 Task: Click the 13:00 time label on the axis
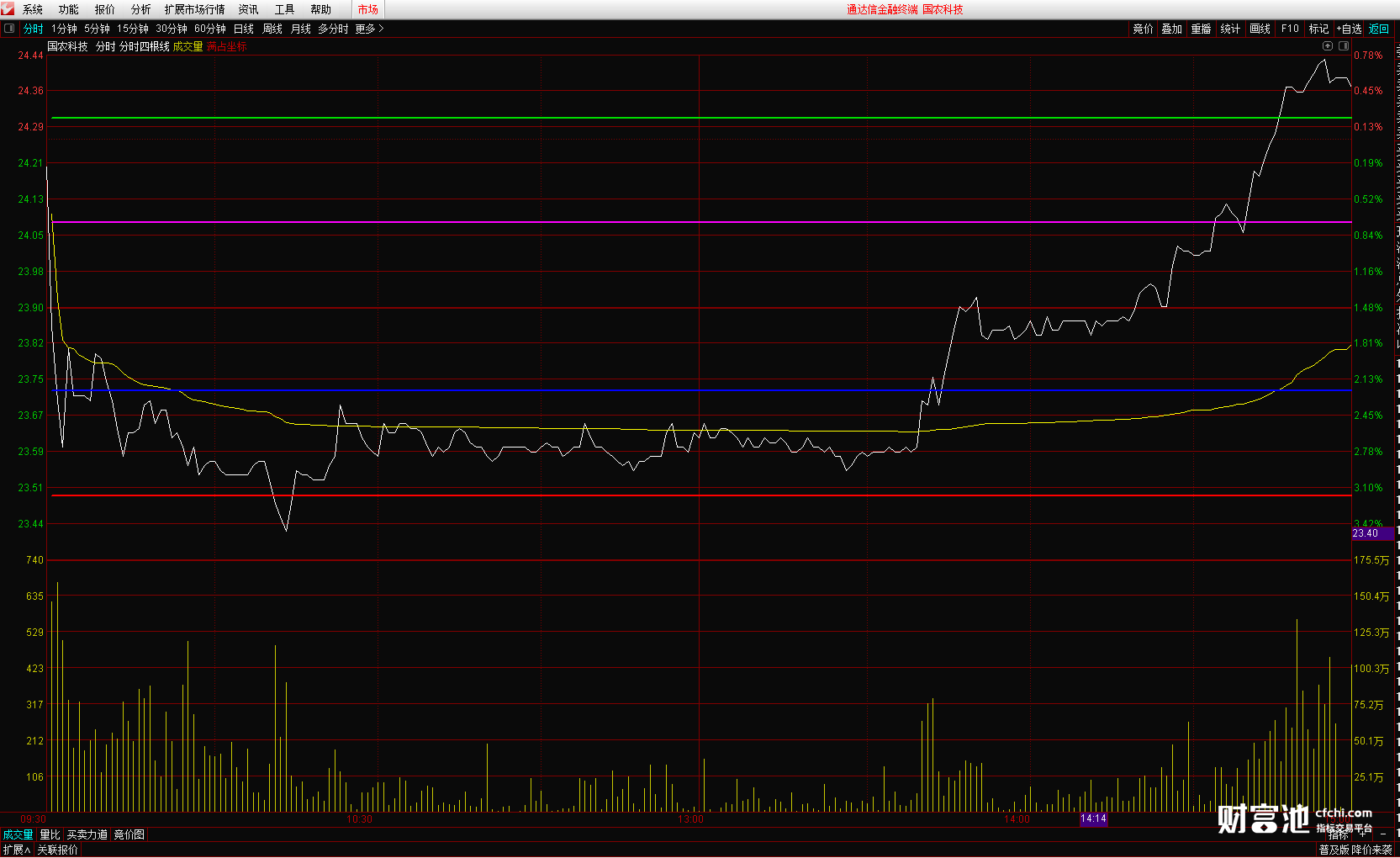[x=690, y=819]
